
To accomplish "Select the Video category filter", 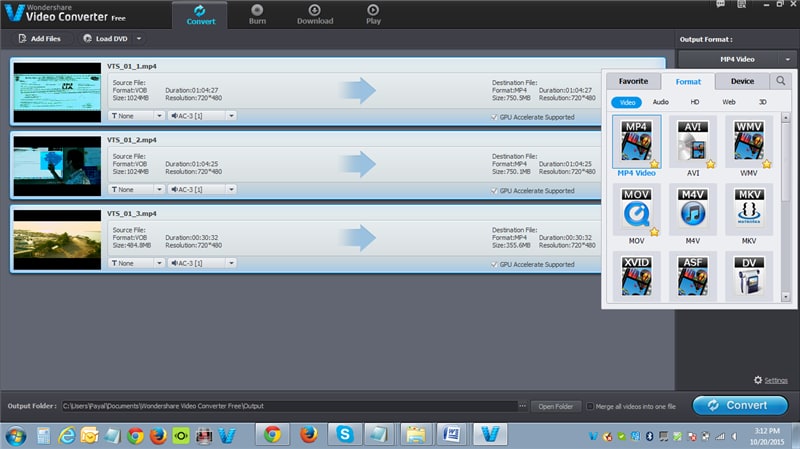I will click(627, 102).
